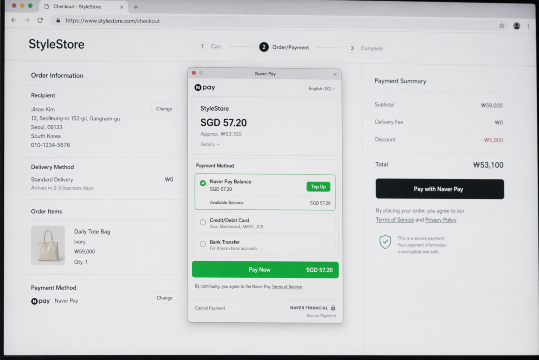Click the SGD 57.20 amount heading
Screen dimensions: 539x360
point(223,123)
